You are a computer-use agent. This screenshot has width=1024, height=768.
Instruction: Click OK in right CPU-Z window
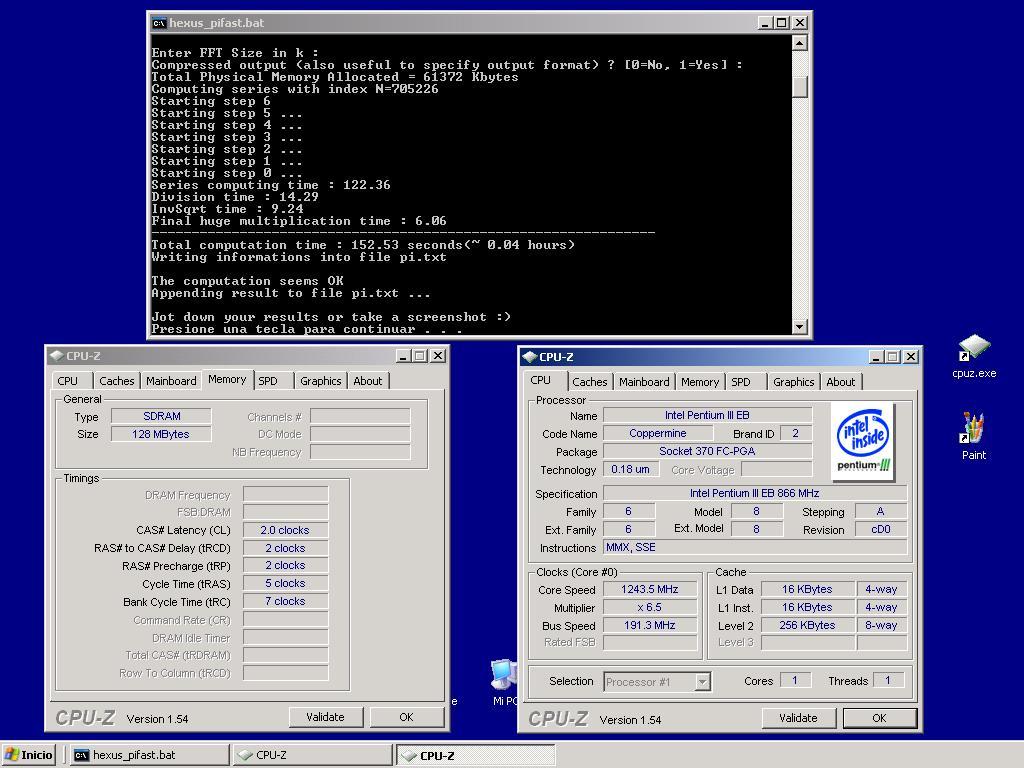coord(879,718)
